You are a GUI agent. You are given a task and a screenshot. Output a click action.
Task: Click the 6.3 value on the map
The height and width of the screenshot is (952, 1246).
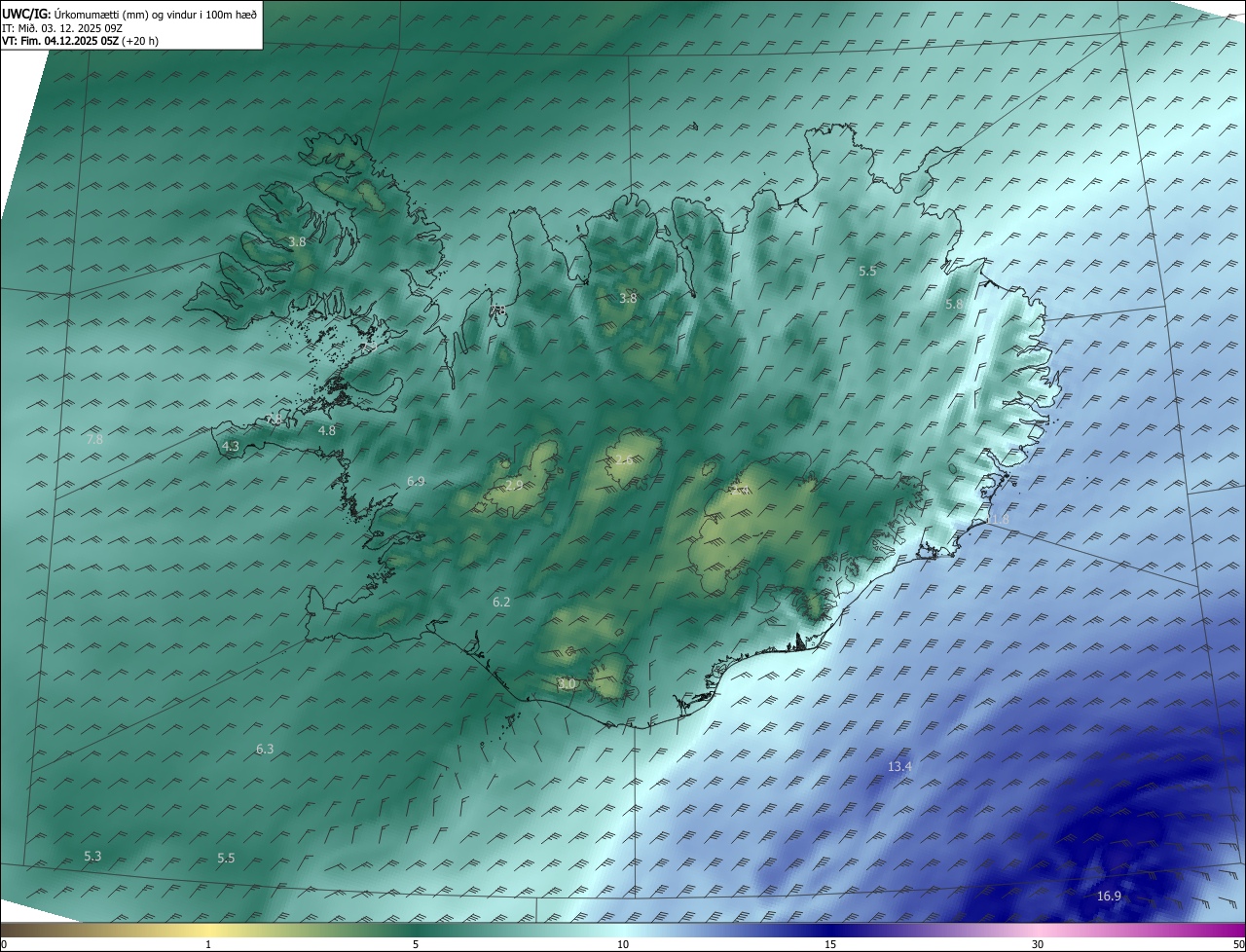point(265,750)
